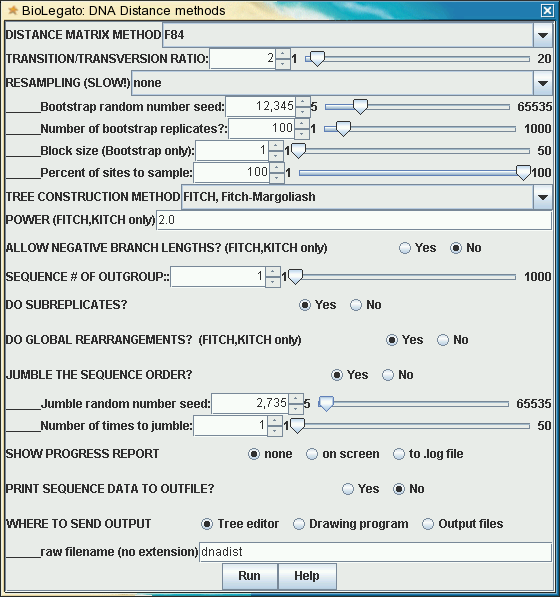Select No for allow negative branch lengths

466,248
